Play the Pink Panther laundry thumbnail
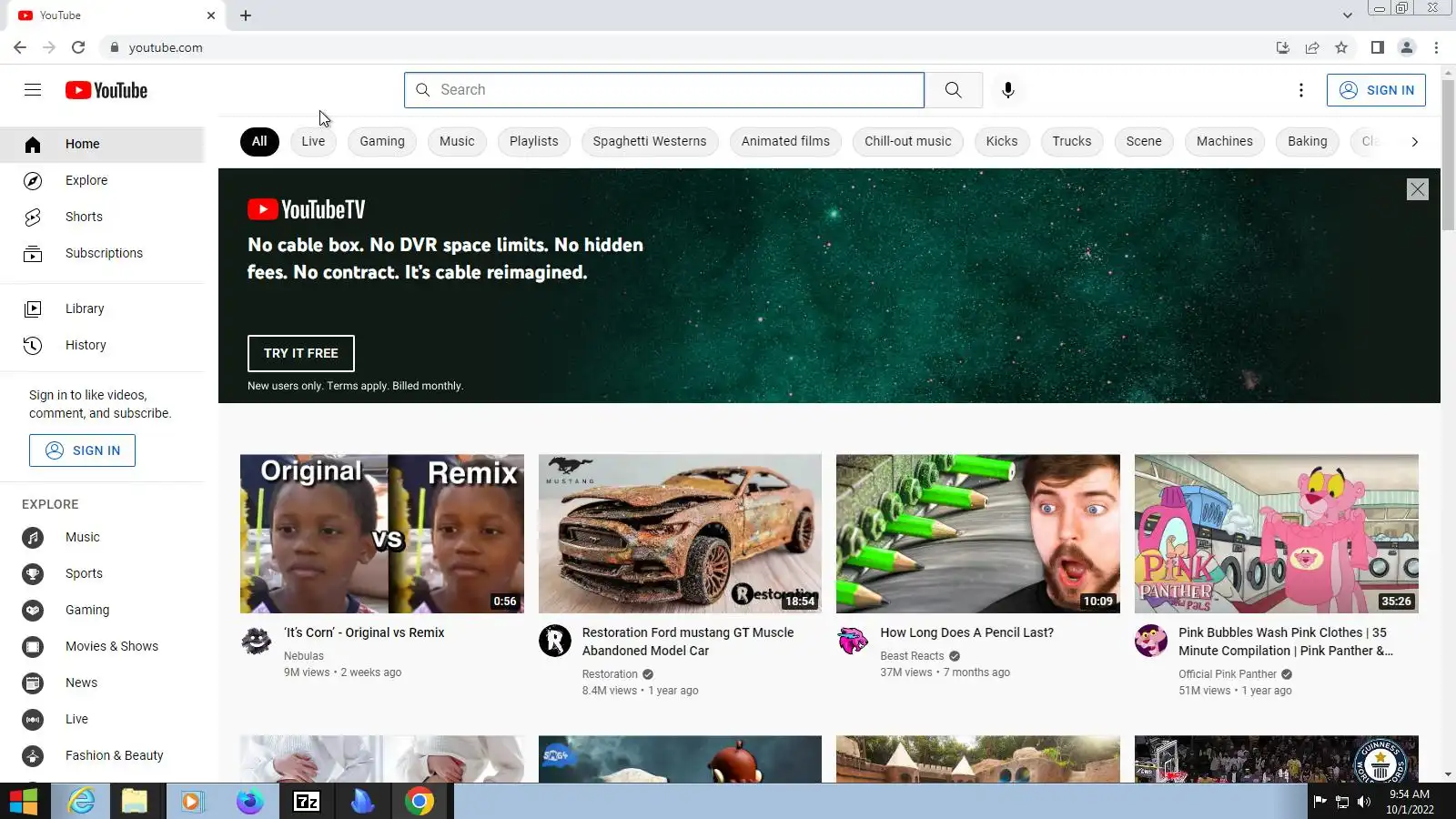 click(1277, 534)
